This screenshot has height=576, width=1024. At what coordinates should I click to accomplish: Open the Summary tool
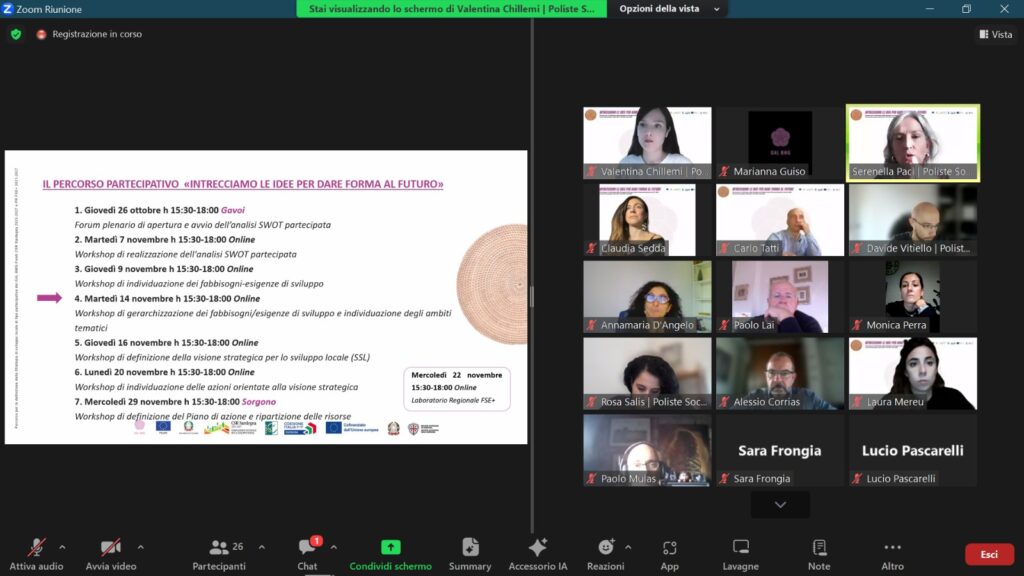470,549
